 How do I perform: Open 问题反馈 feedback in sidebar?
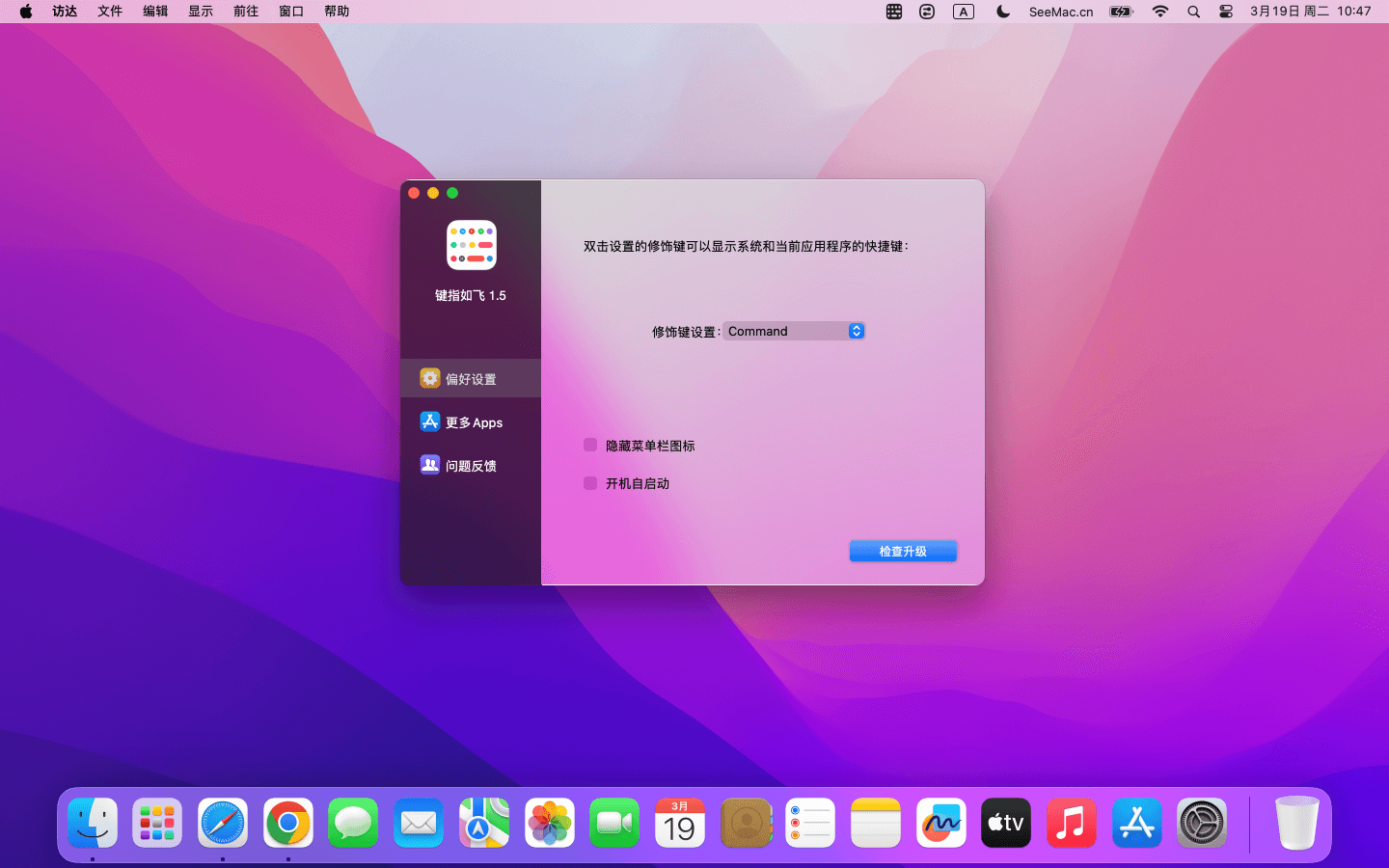(x=471, y=466)
